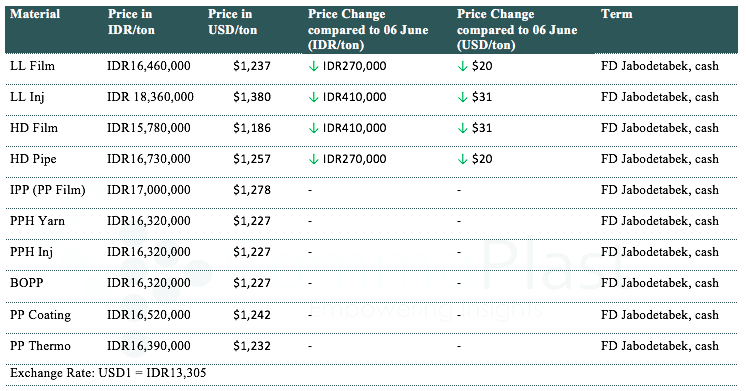Click the green down arrow beside $31 in HD Film row
The width and height of the screenshot is (746, 391).
462,128
